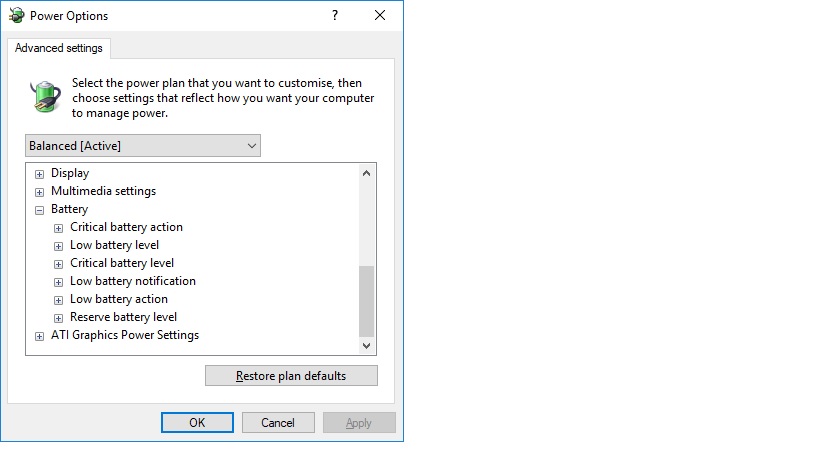This screenshot has height=460, width=819.
Task: Expand the Multimedia settings node
Action: pyautogui.click(x=39, y=192)
